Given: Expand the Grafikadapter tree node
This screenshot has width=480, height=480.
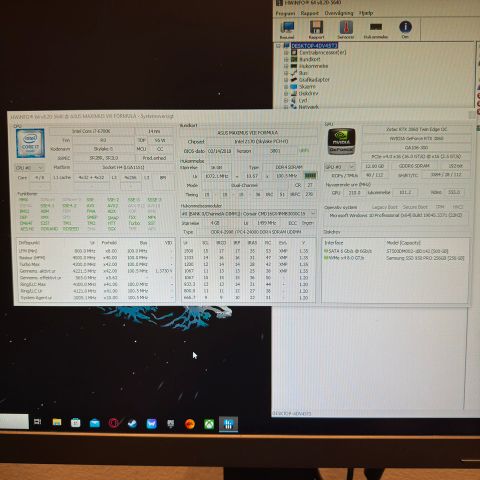Looking at the screenshot, I should 286,80.
